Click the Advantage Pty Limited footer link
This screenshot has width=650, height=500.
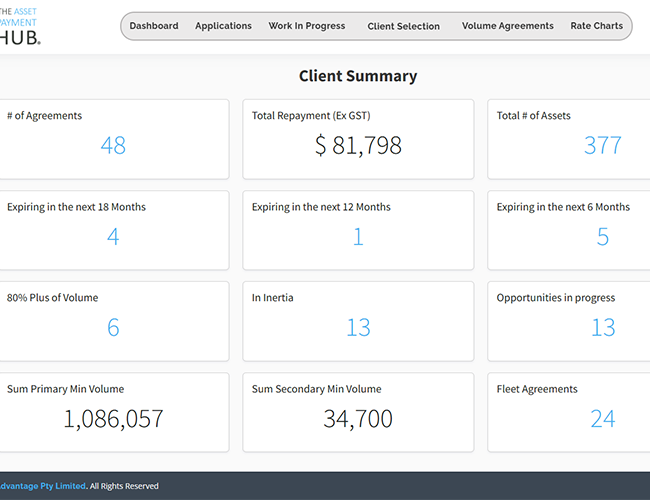[x=43, y=486]
